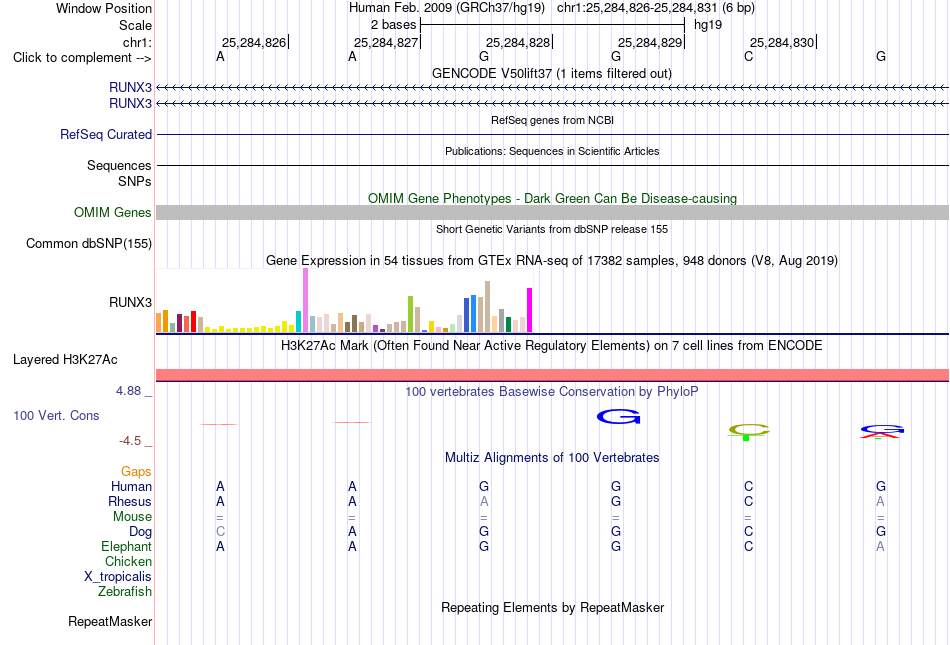950x645 pixels.
Task: Click the hg19 label beside scale bar
Action: pyautogui.click(x=708, y=25)
